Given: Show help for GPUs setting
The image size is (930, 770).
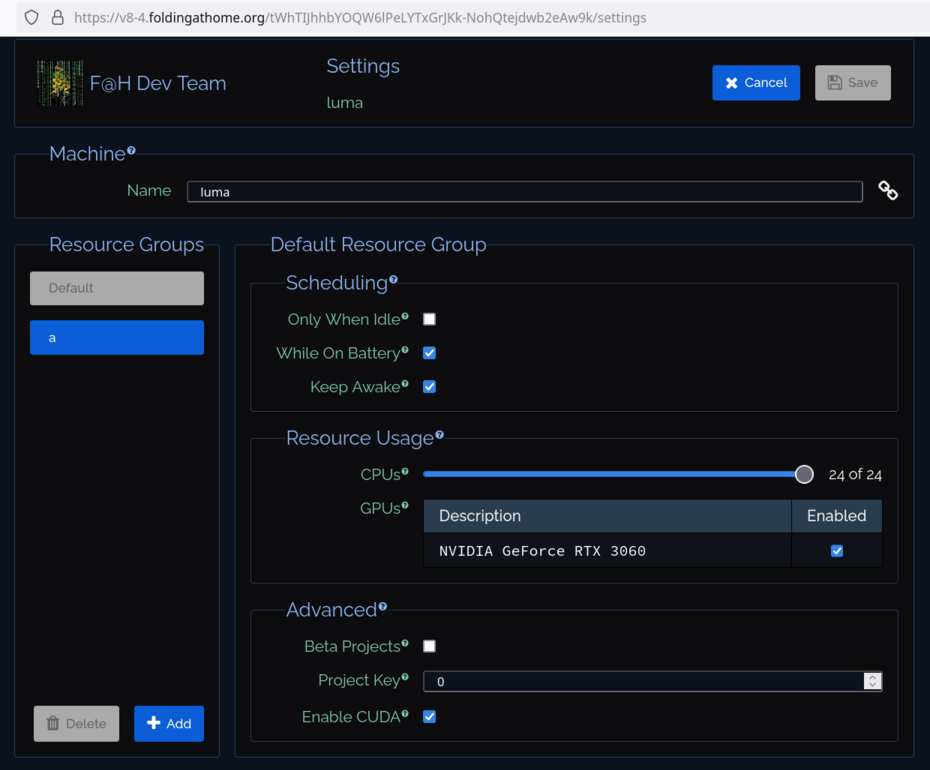Looking at the screenshot, I should coord(405,505).
